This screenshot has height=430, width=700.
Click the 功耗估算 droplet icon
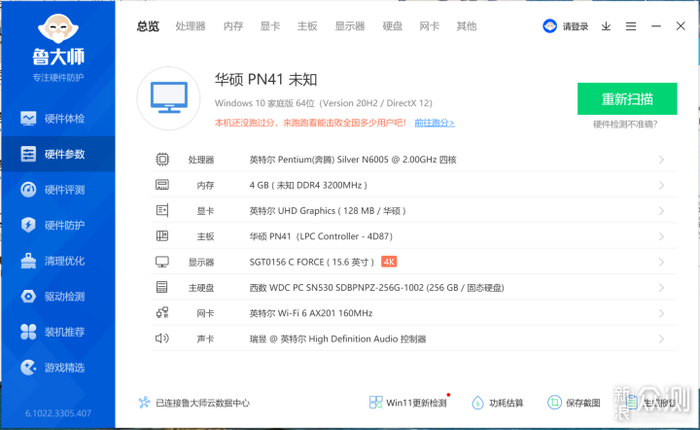pos(478,403)
